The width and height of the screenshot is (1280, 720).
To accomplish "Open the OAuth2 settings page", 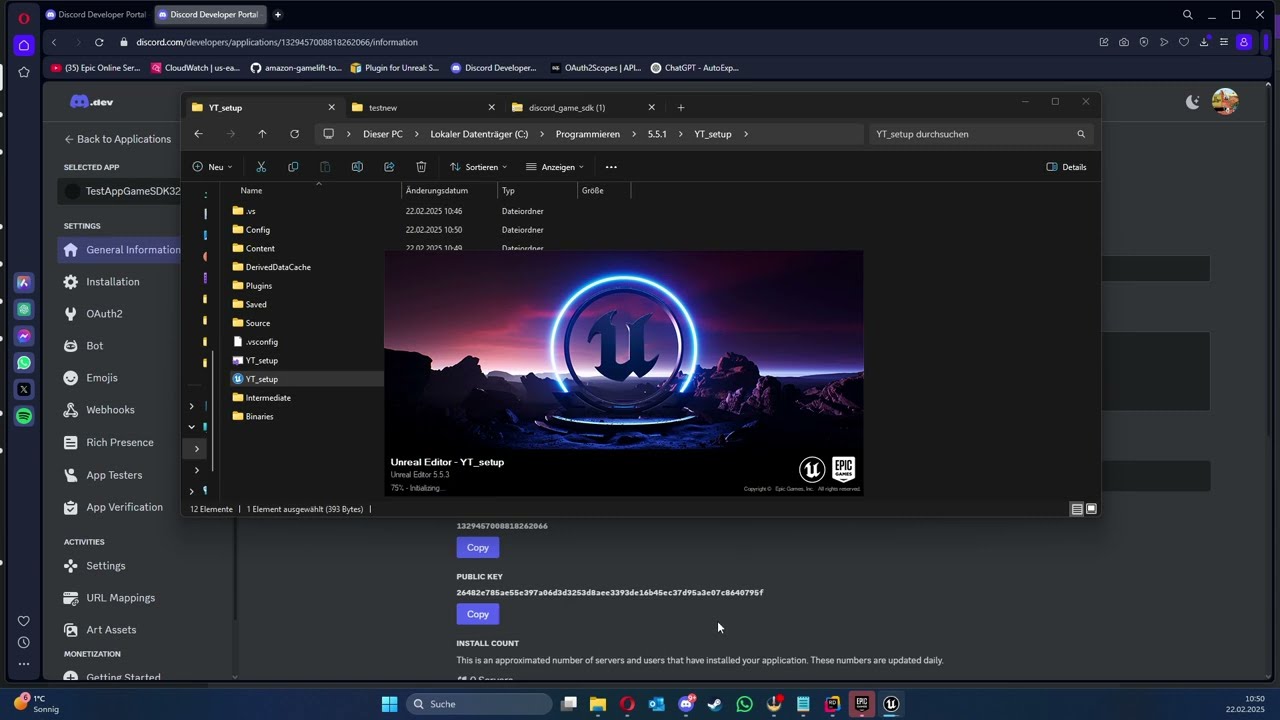I will (x=104, y=314).
